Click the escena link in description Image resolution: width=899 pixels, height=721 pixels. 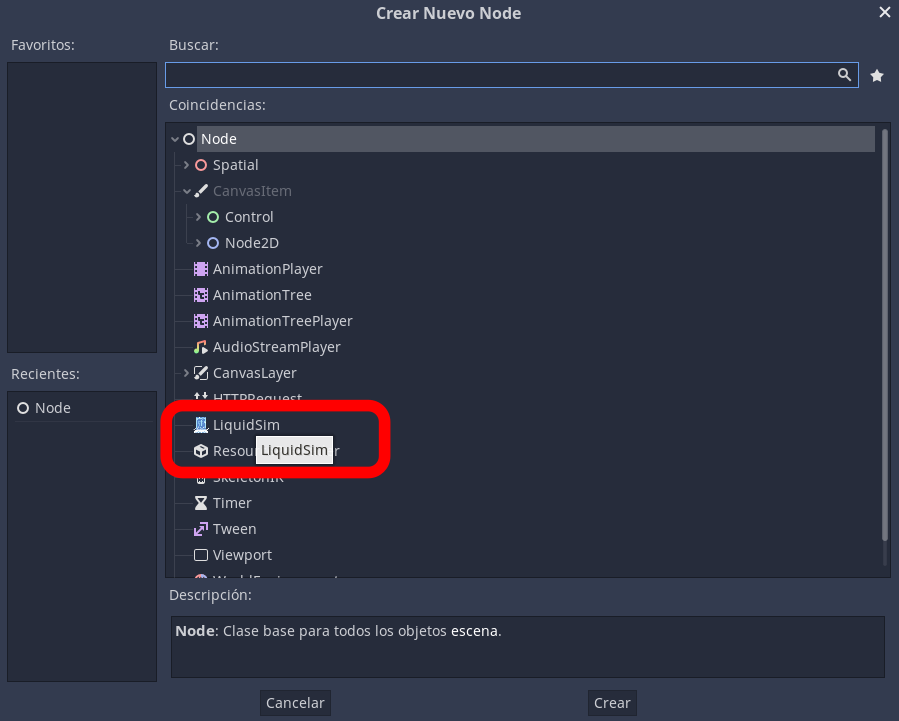pyautogui.click(x=474, y=631)
